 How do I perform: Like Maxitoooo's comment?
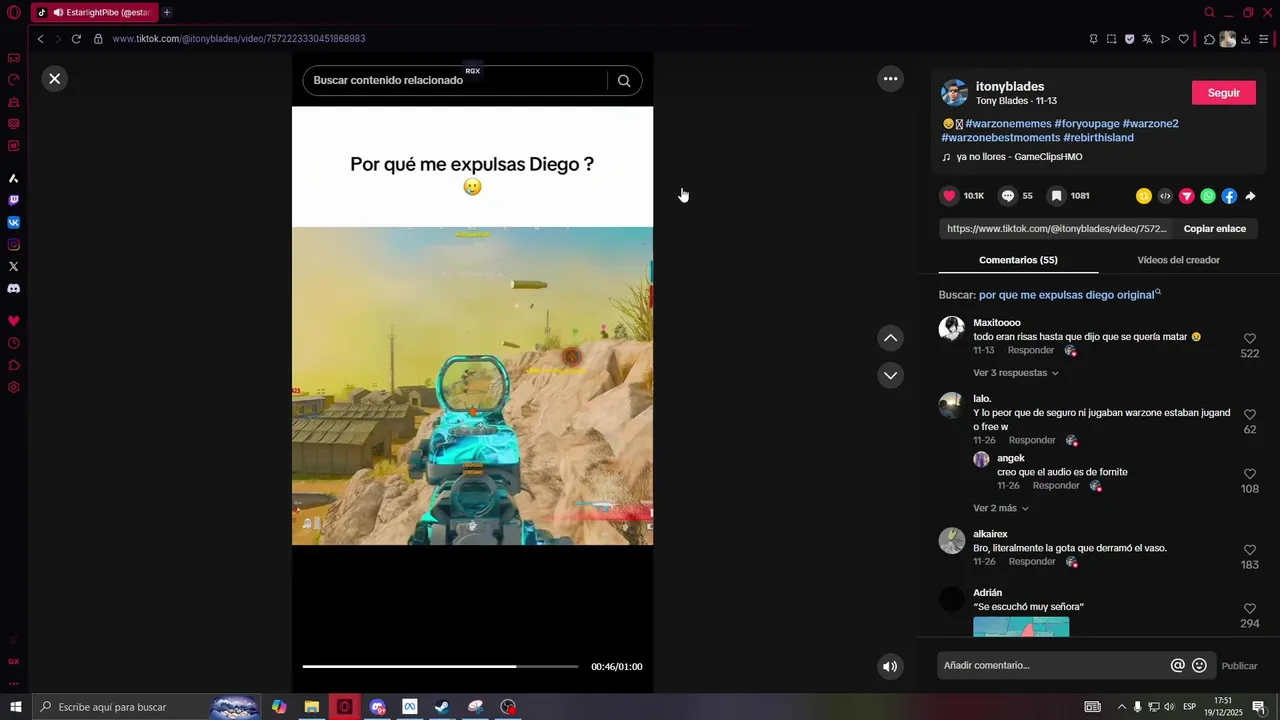pos(1249,339)
